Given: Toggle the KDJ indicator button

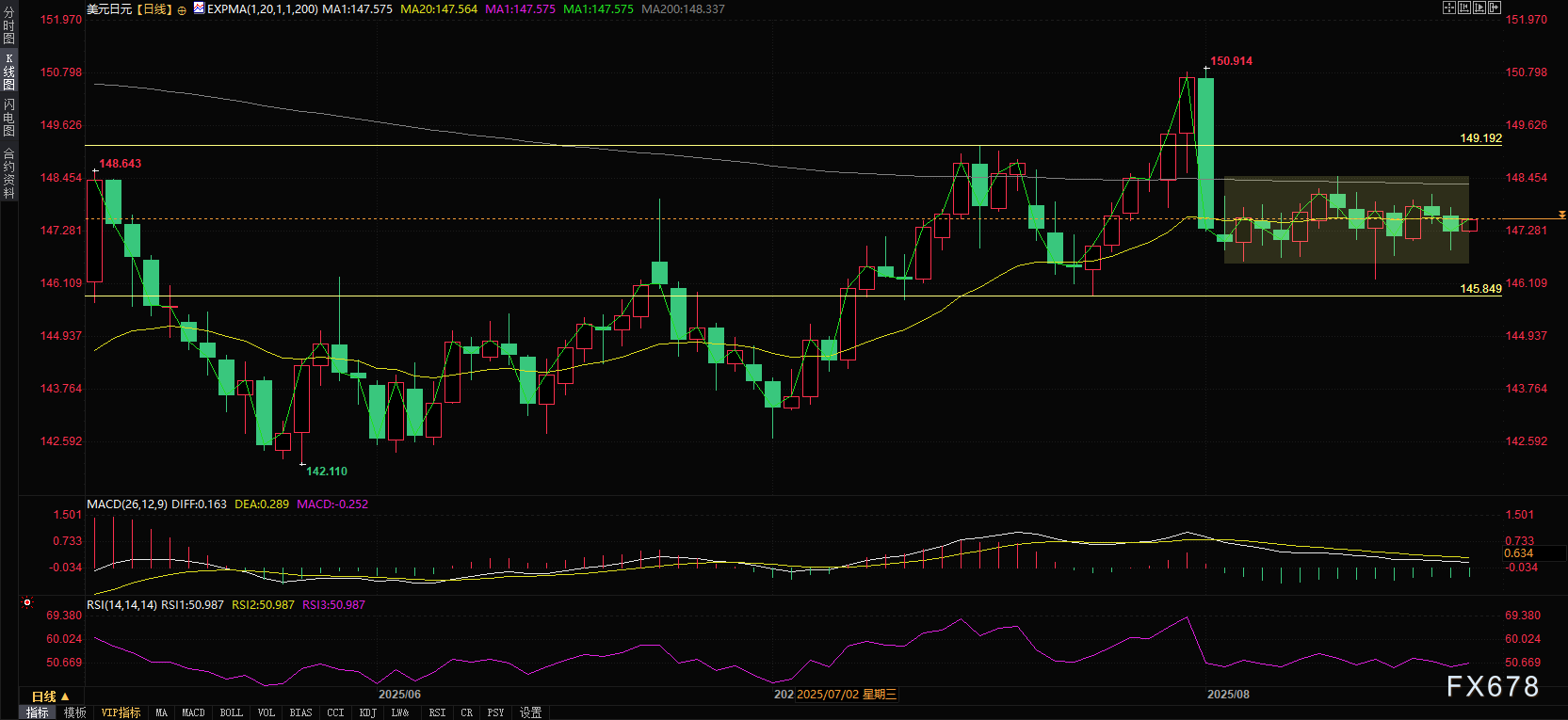Looking at the screenshot, I should coord(367,712).
